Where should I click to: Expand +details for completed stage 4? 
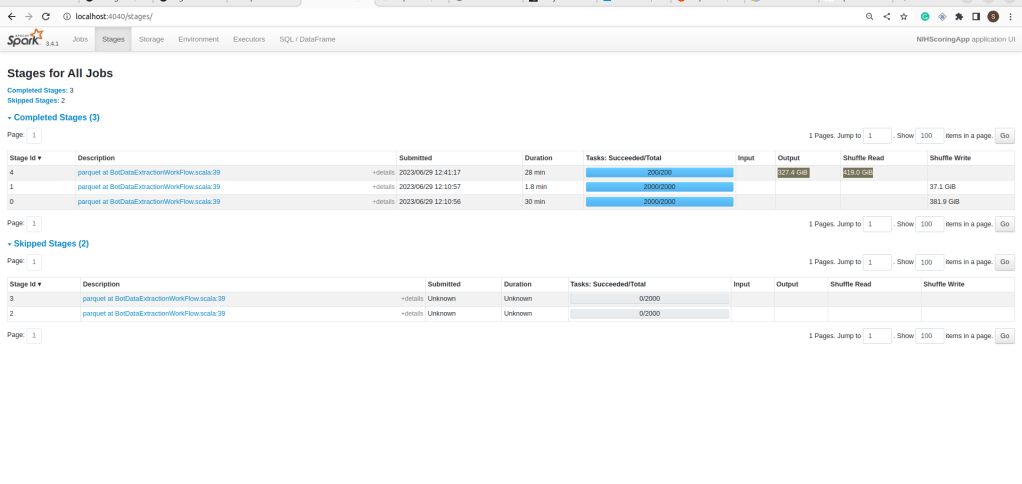point(383,173)
